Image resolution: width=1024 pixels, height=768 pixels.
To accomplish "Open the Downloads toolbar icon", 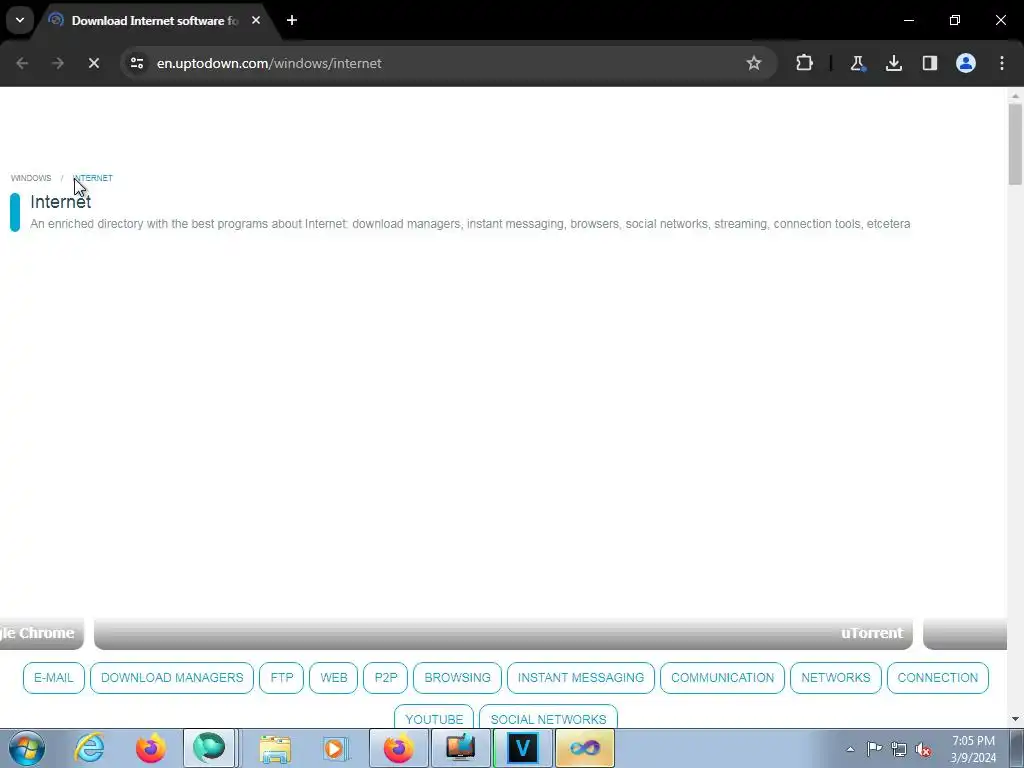I will tap(893, 63).
